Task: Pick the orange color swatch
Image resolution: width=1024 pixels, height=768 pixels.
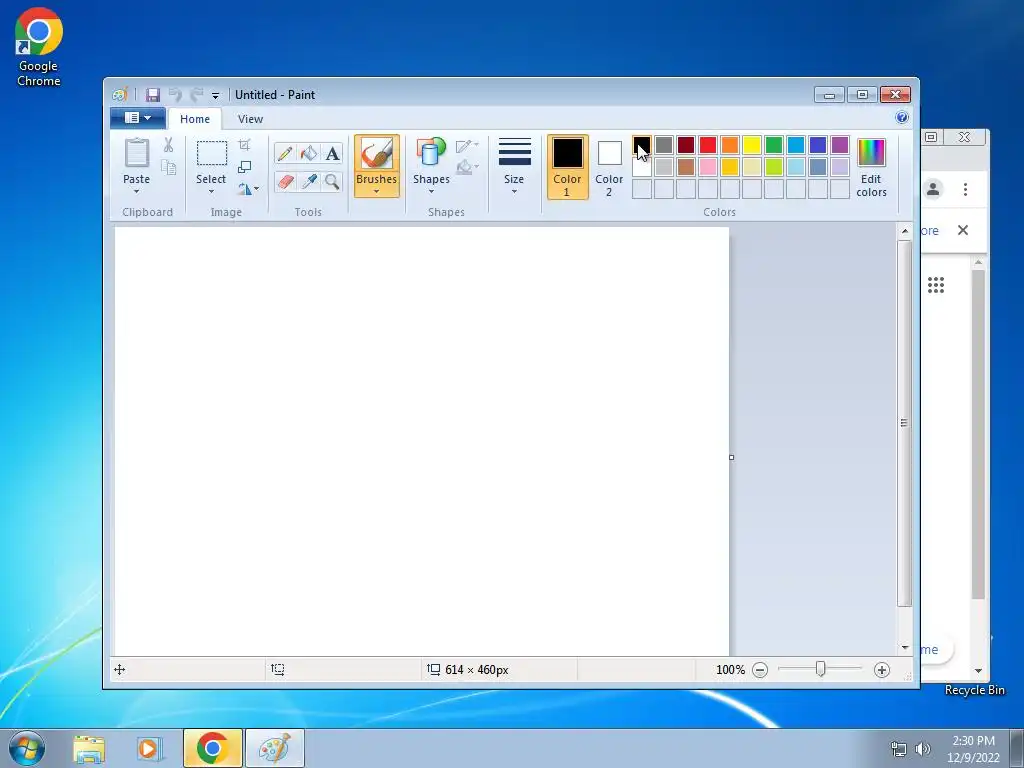Action: click(730, 145)
